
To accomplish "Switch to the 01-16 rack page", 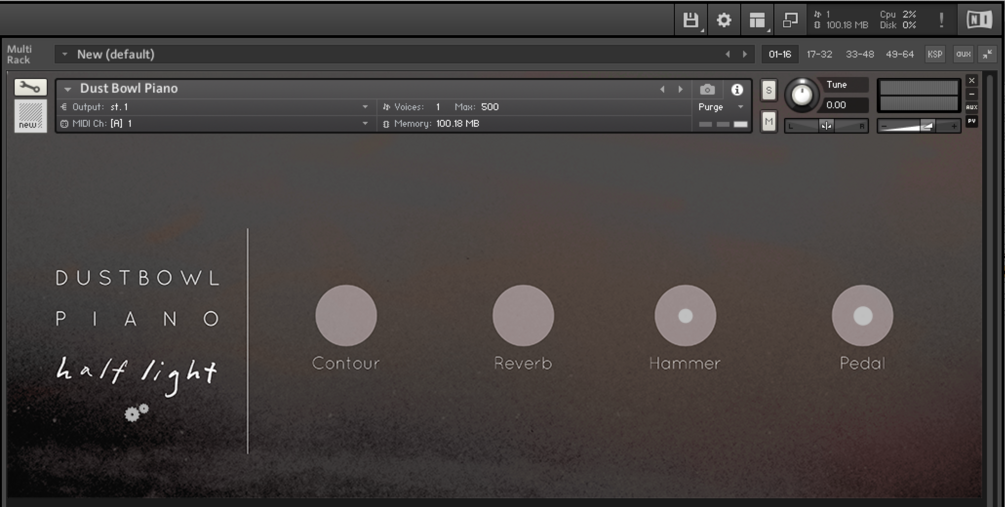I will [x=779, y=54].
